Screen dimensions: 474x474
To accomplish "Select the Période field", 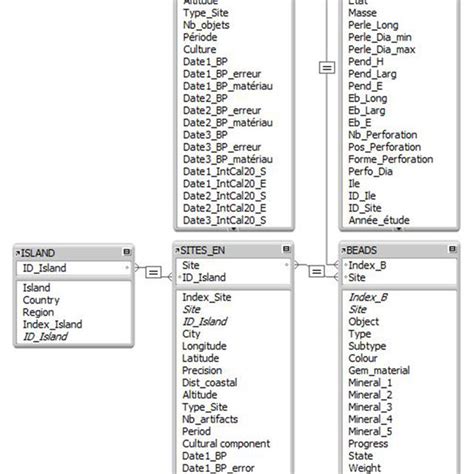I will coord(200,37).
